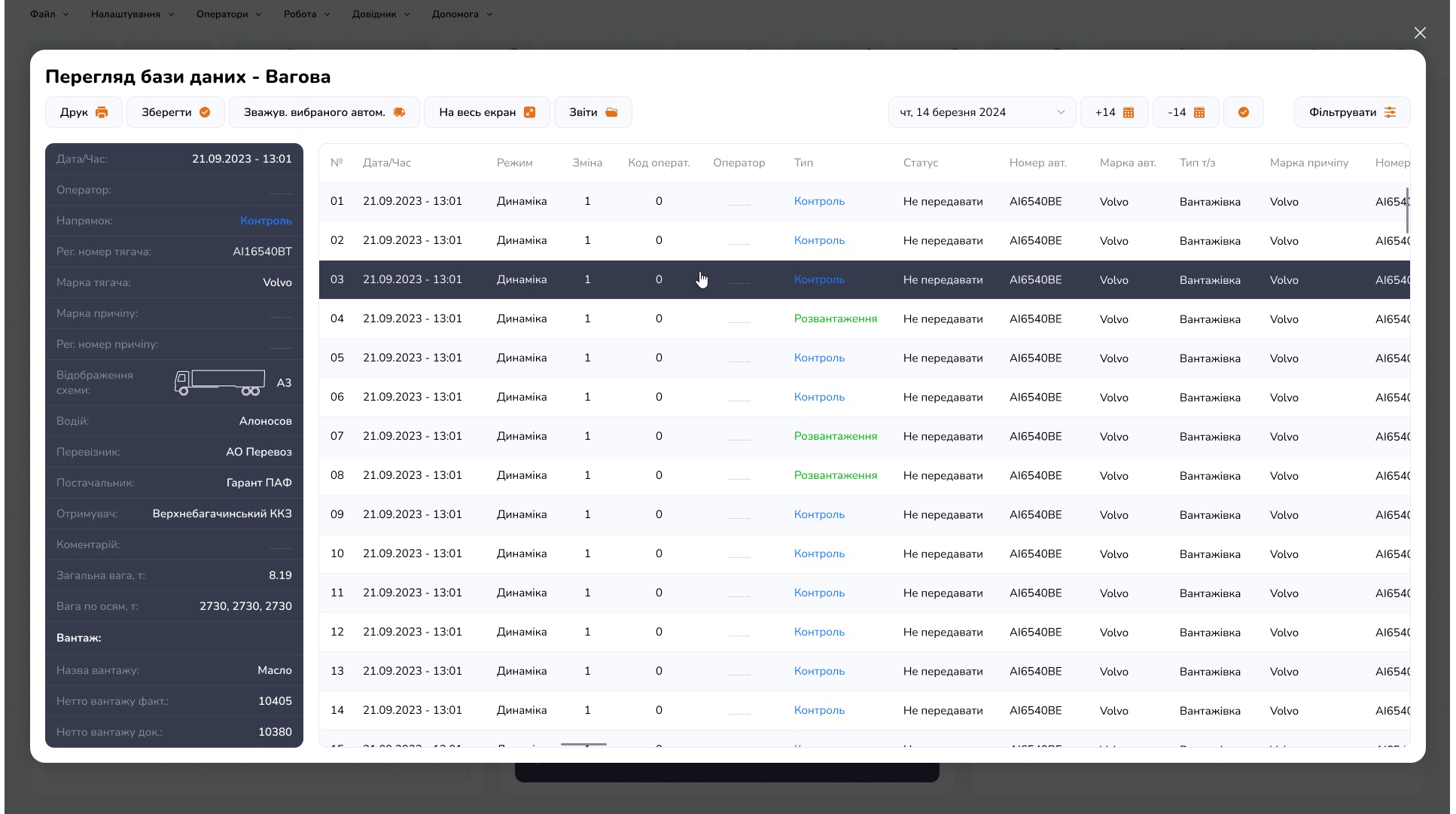The image size is (1456, 814).
Task: Click the Режим column header
Action: pyautogui.click(x=514, y=163)
